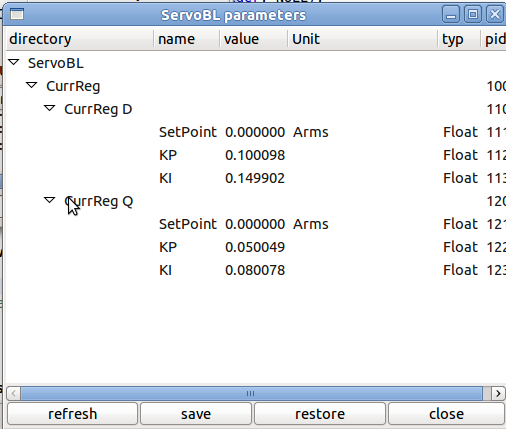
Task: Sort by the value column header
Action: coord(254,39)
